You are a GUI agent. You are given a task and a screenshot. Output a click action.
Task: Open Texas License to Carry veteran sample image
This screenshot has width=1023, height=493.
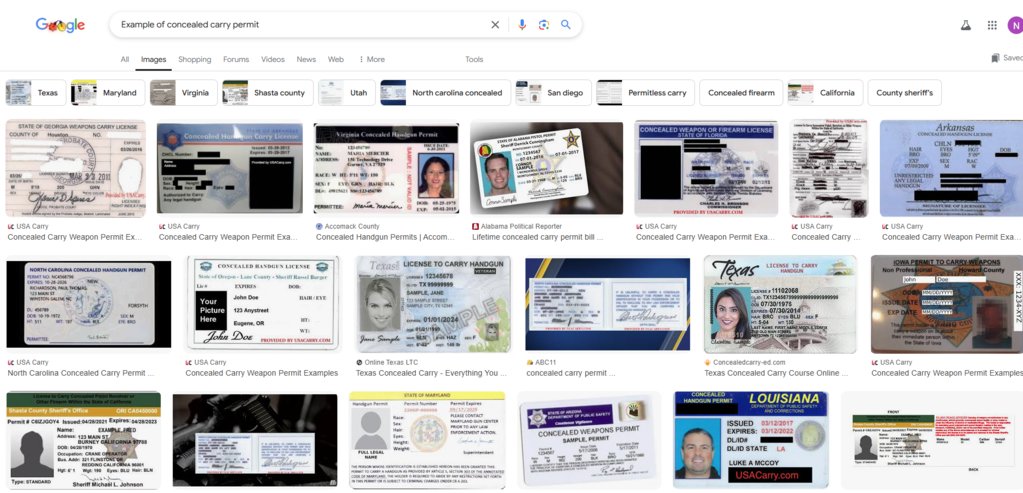433,304
